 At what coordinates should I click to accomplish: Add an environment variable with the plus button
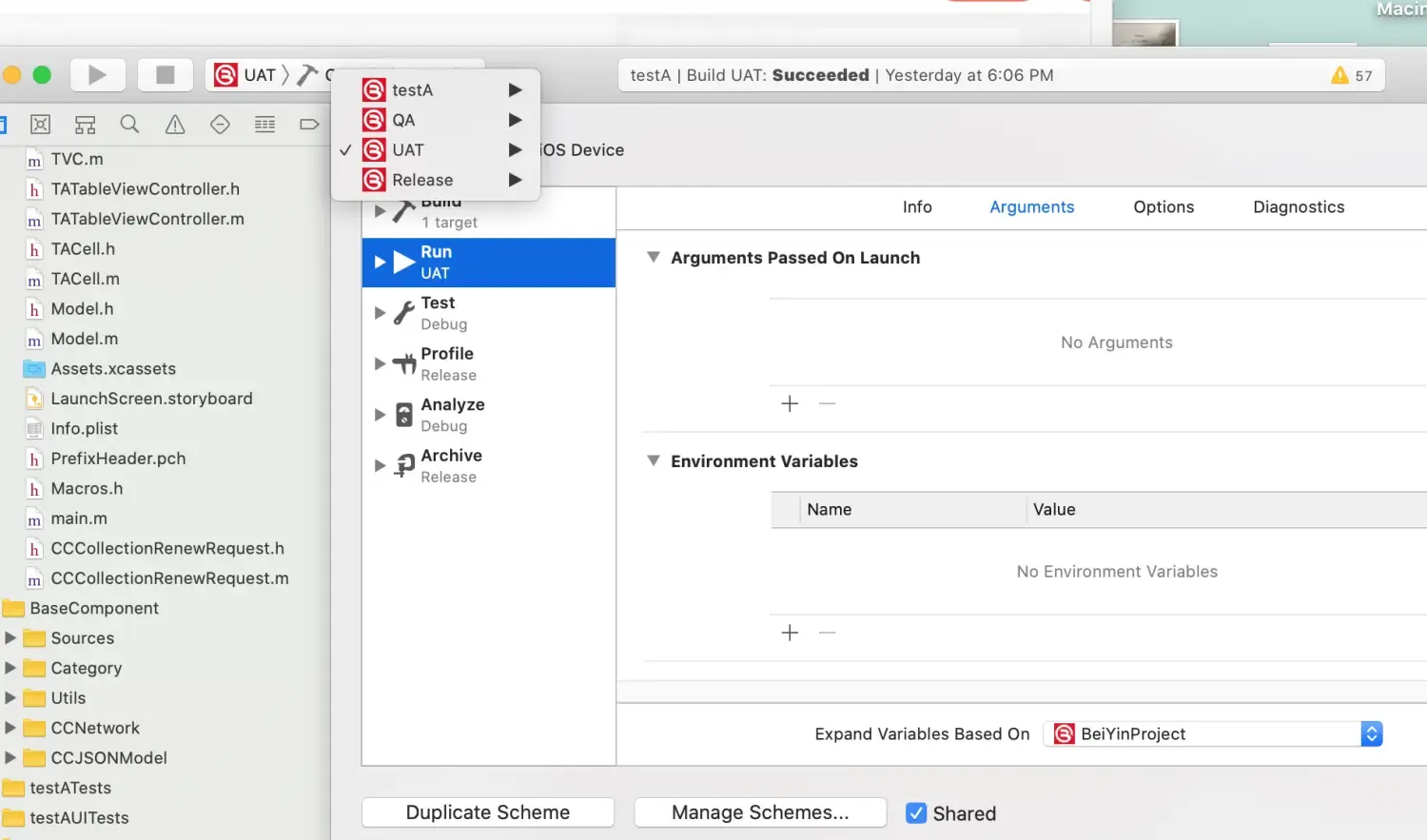pos(789,632)
